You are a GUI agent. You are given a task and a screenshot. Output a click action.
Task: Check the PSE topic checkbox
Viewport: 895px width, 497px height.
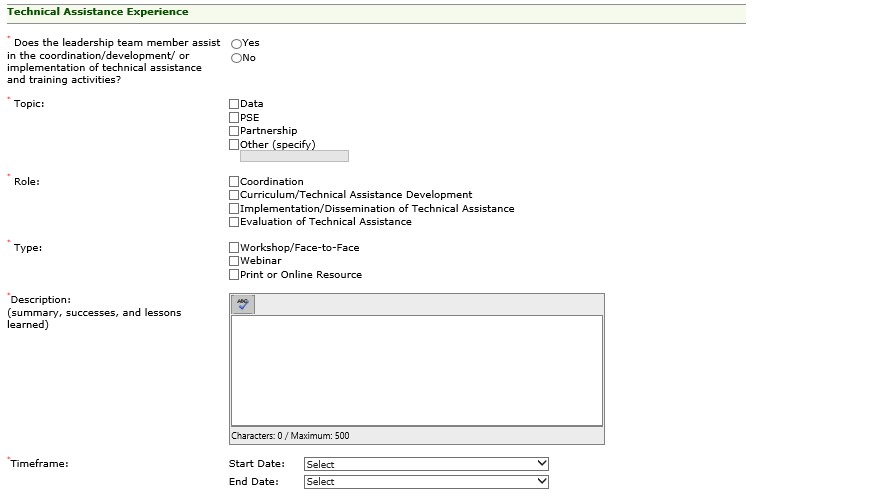[234, 118]
